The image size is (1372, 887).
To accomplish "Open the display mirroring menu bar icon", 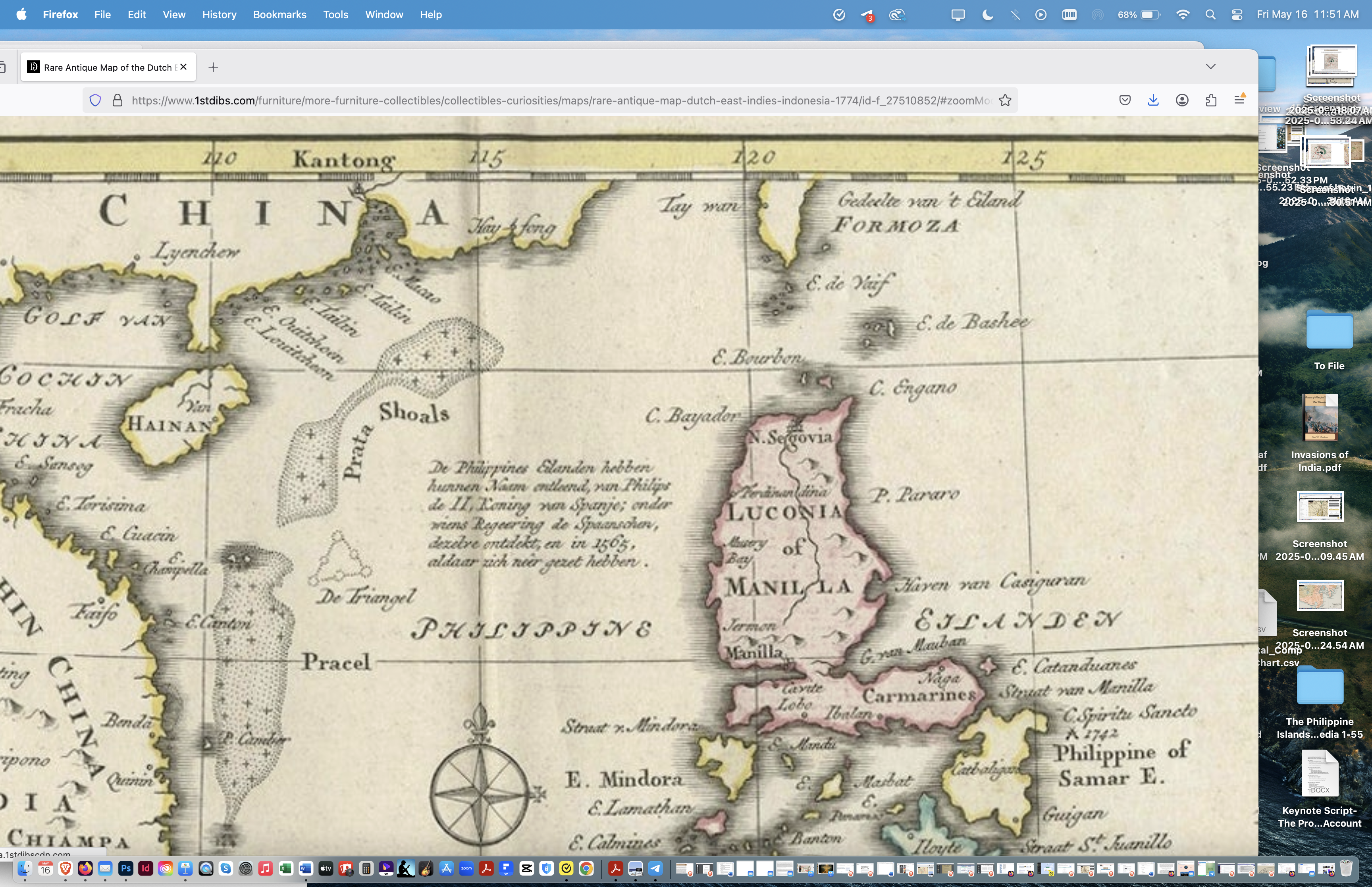I will coord(958,14).
